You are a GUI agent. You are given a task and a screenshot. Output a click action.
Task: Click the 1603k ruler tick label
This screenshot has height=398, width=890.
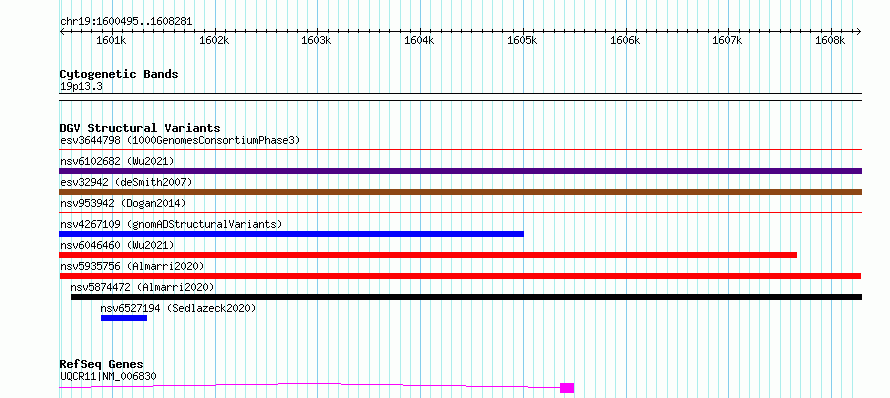(316, 41)
